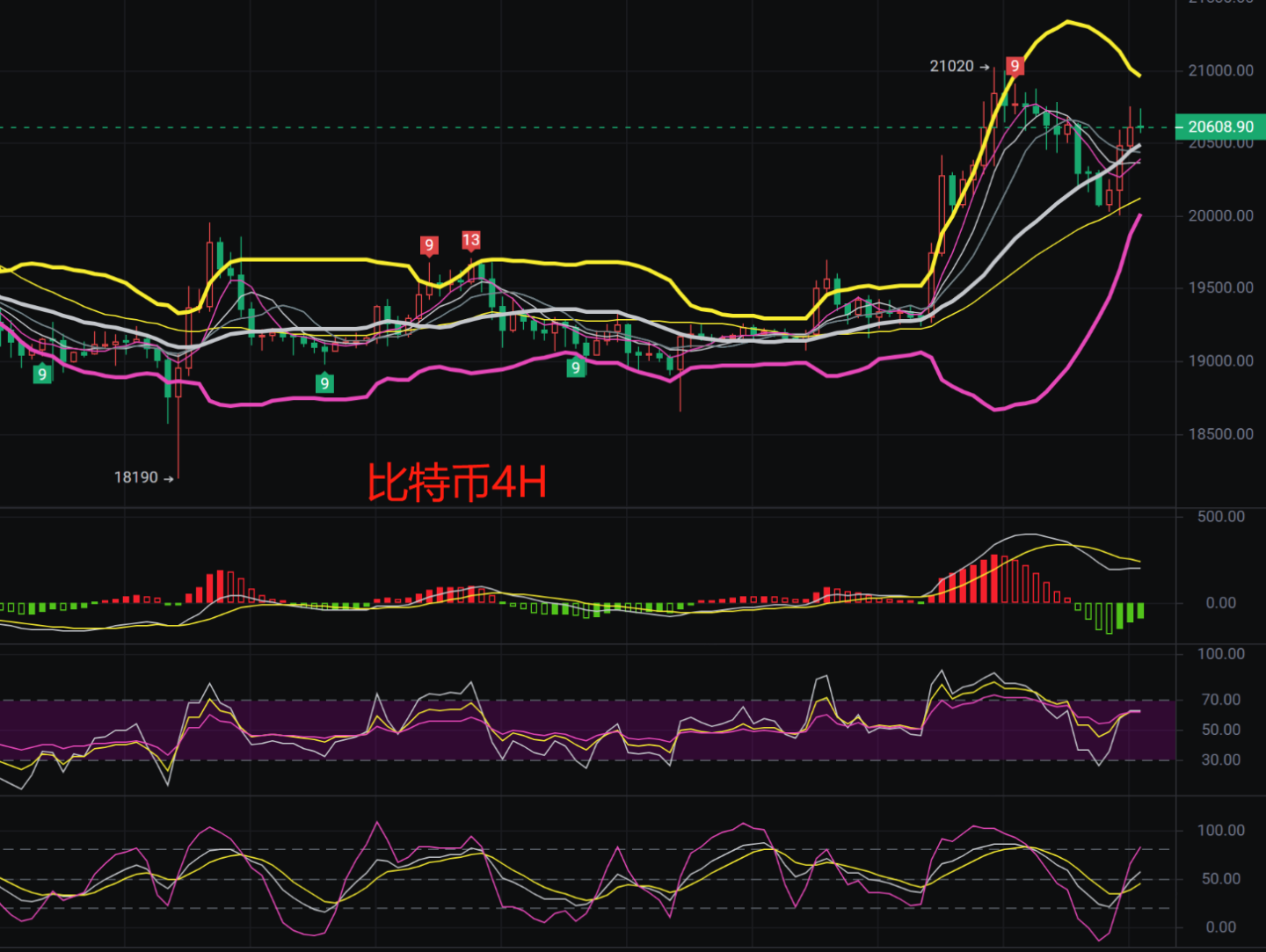Click the 21020 high price annotation
1266x952 pixels.
tap(952, 66)
